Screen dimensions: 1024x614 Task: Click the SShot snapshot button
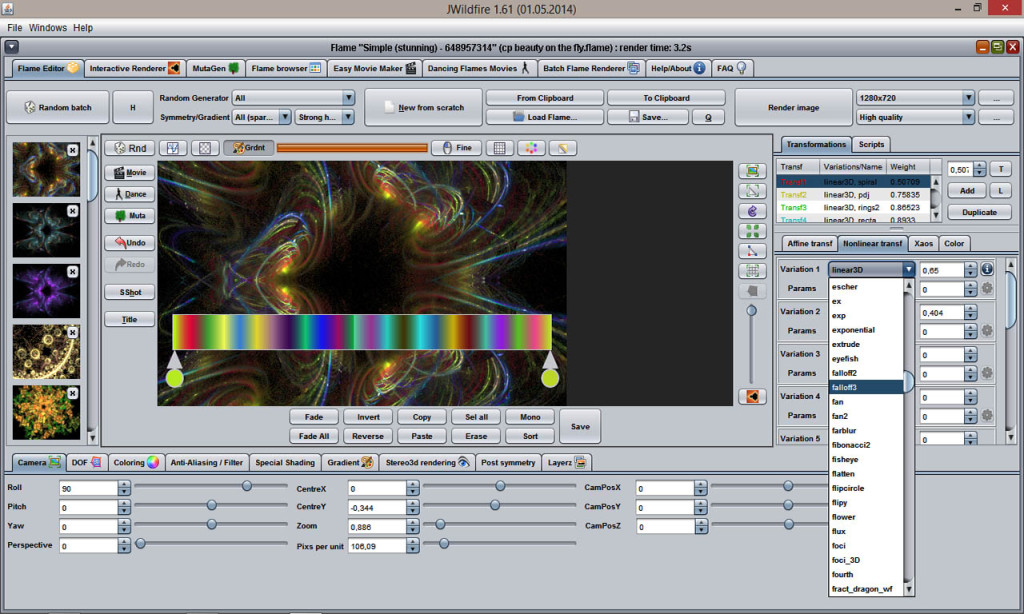(x=129, y=292)
